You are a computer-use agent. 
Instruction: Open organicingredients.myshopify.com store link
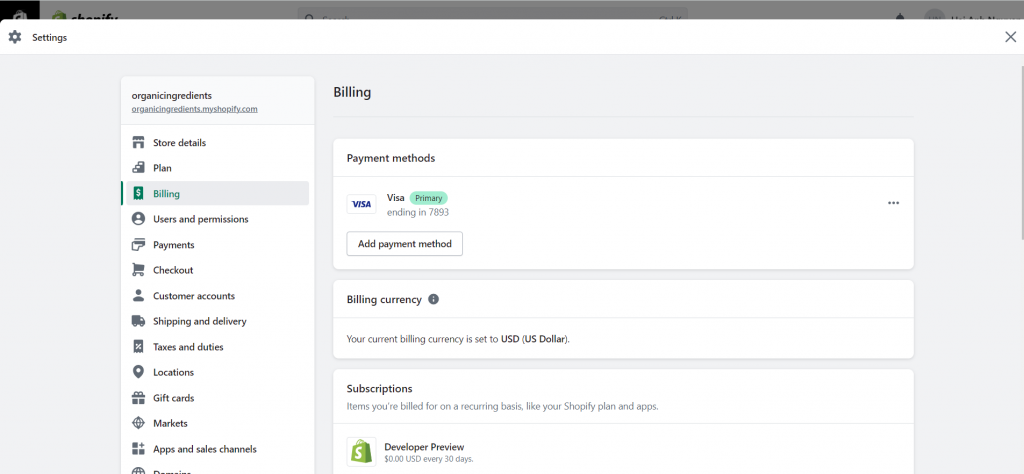[194, 109]
